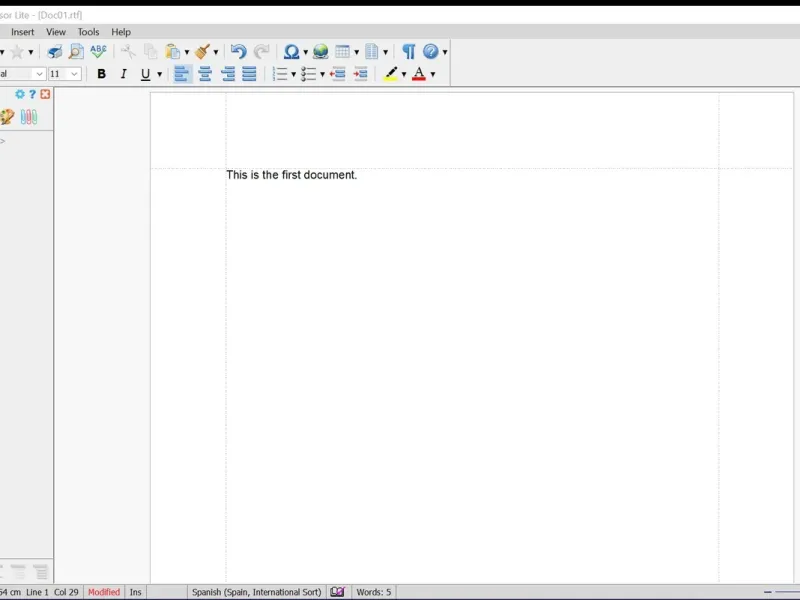Expand the table dropdown arrow

(356, 52)
